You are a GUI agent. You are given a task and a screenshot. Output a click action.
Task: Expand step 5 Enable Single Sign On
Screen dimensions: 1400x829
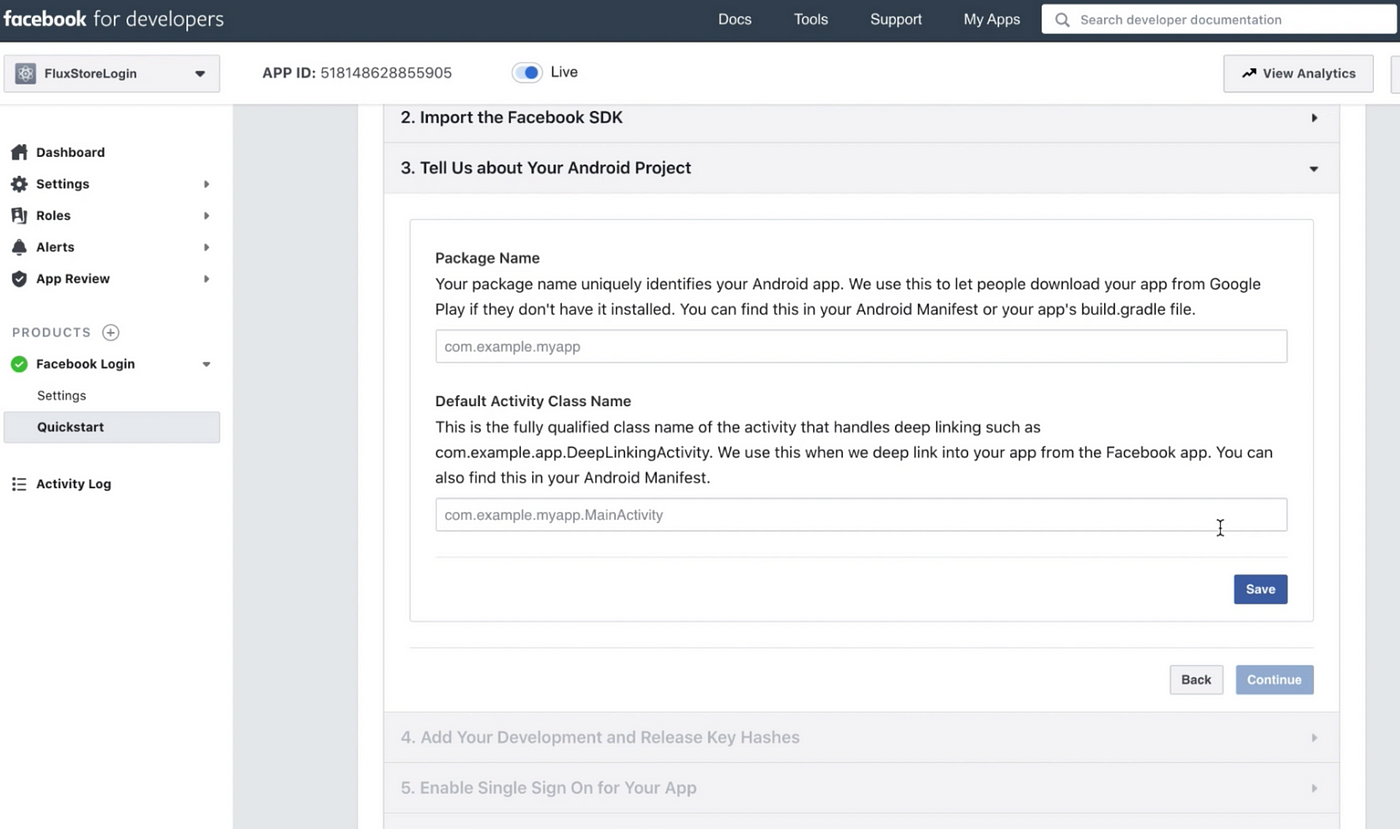coord(861,788)
